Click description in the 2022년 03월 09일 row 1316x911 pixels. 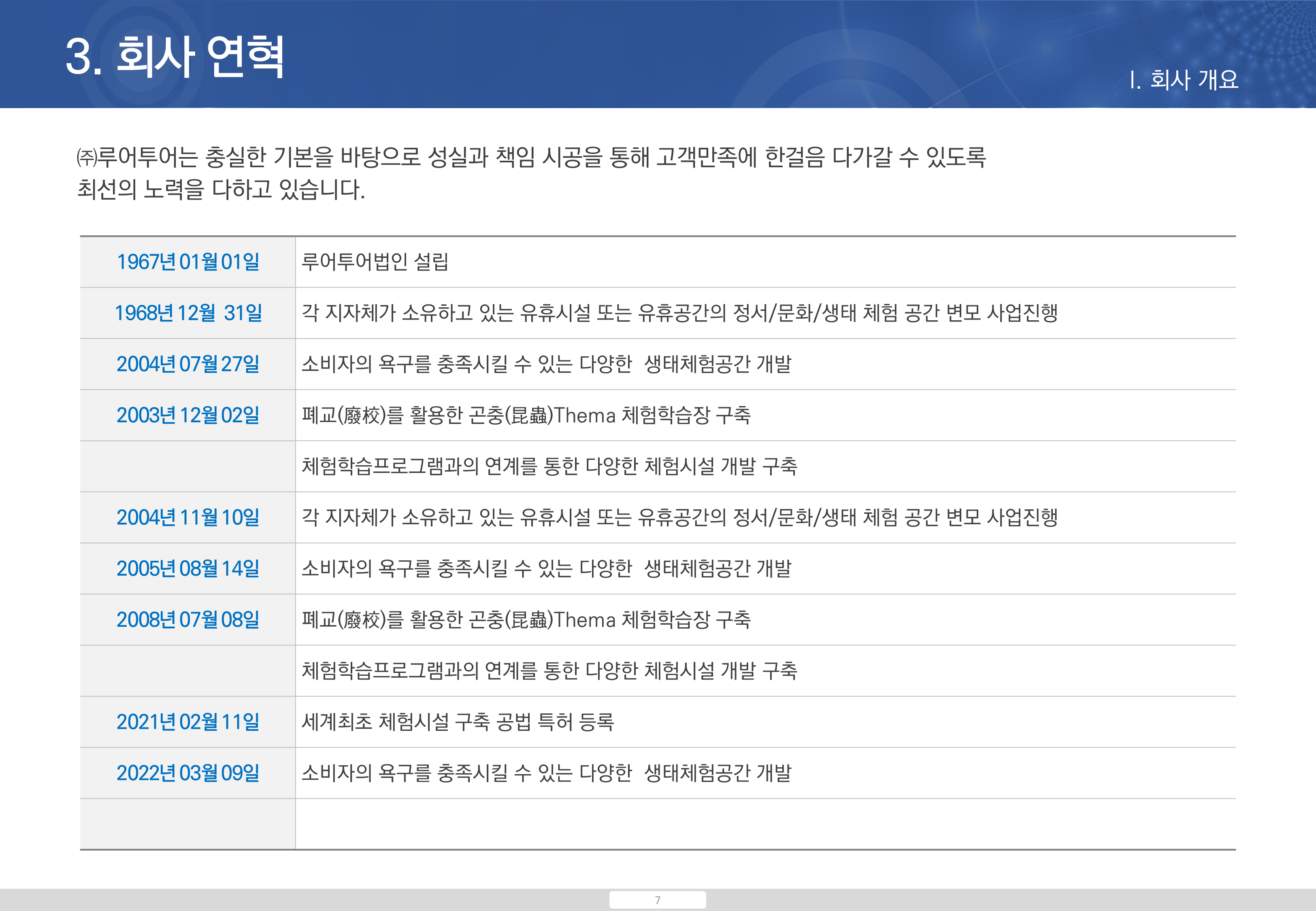point(547,773)
